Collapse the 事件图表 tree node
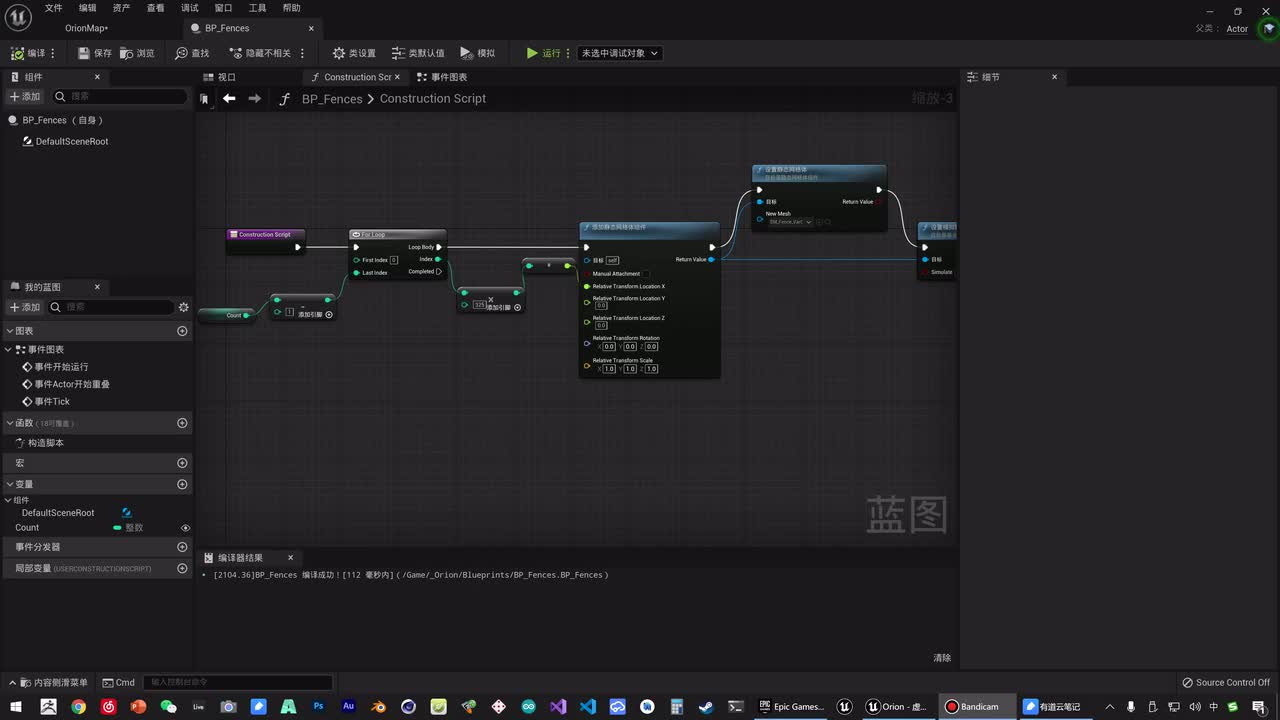The height and width of the screenshot is (720, 1280). click(10, 350)
